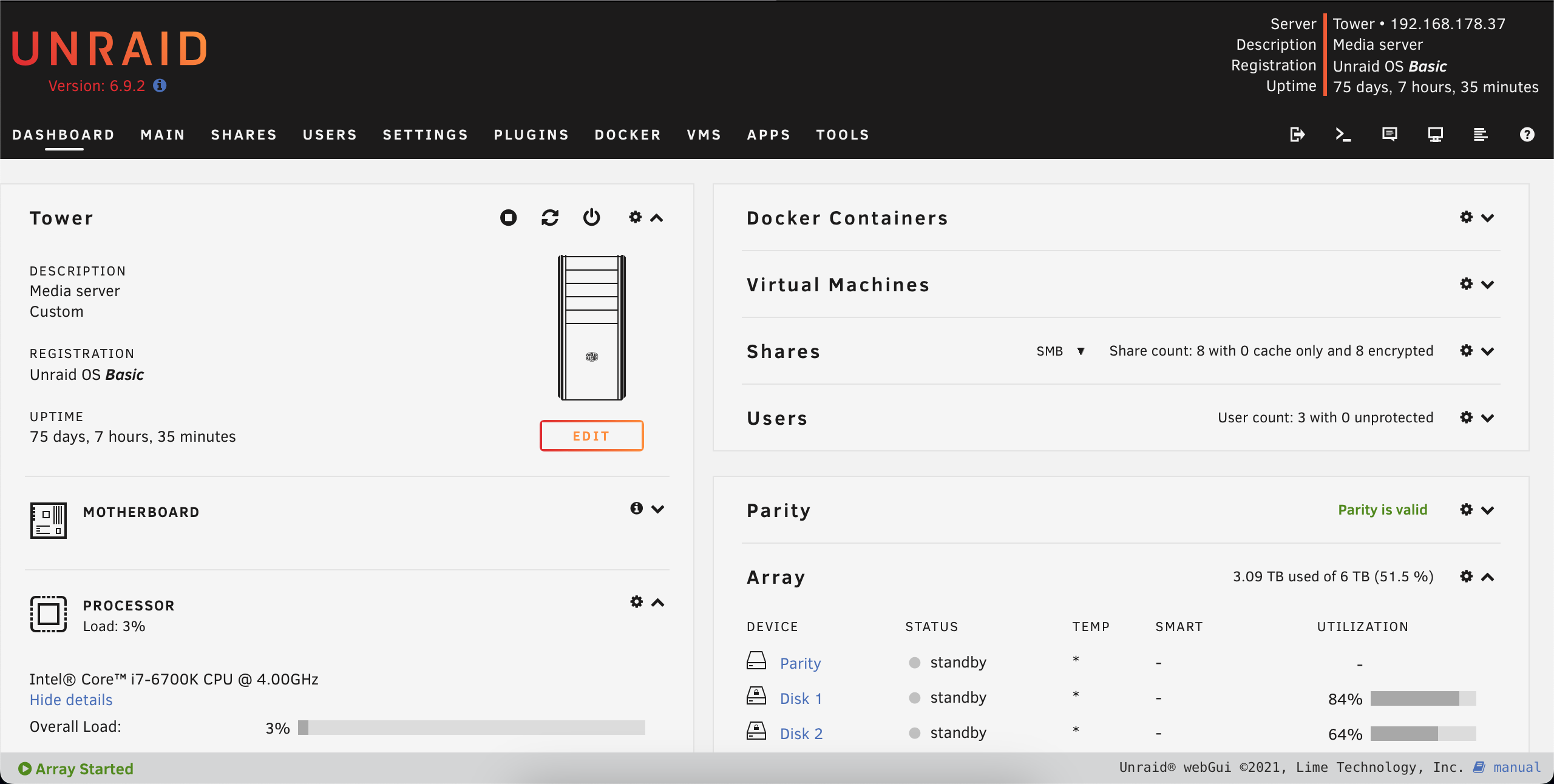Click the UNRAID logo
Image resolution: width=1554 pixels, height=784 pixels.
110,49
